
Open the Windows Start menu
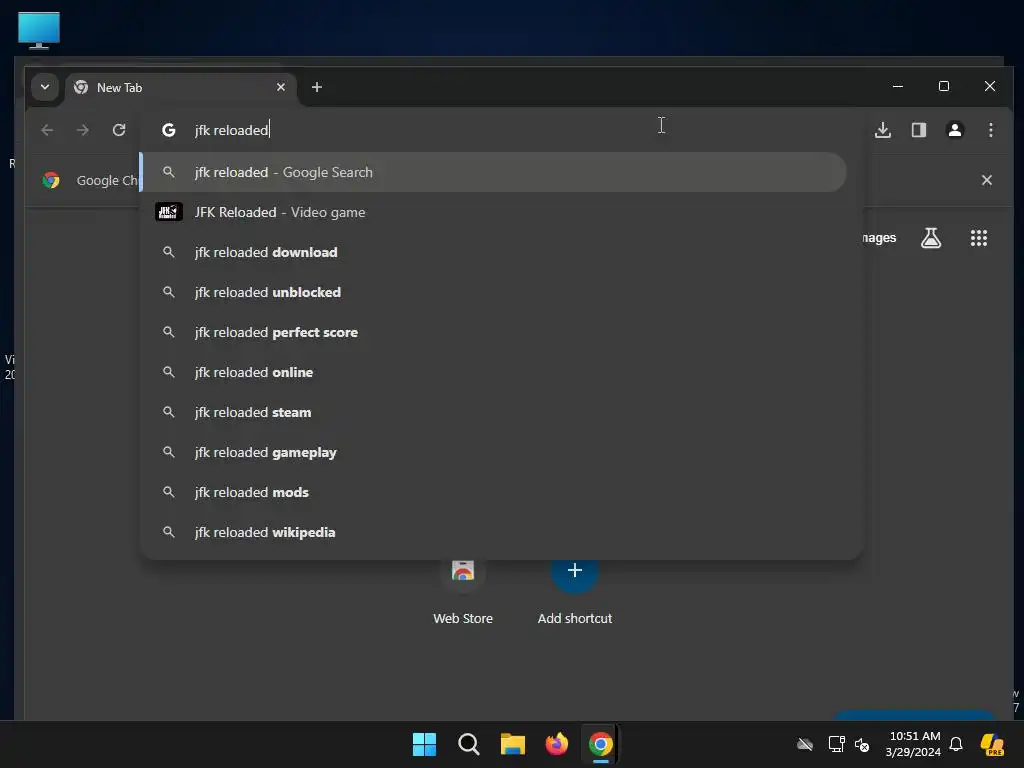coord(424,744)
